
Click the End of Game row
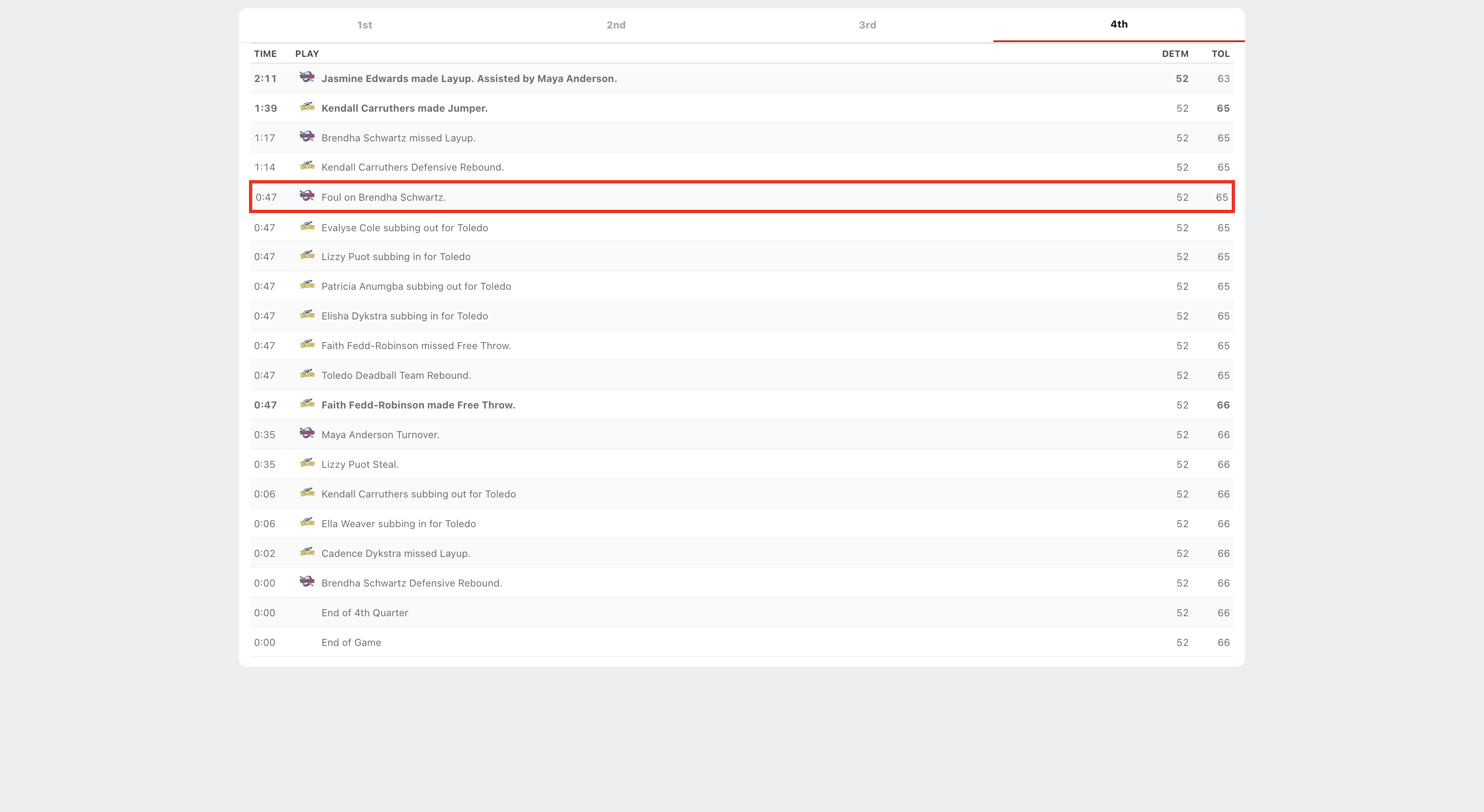click(x=351, y=642)
